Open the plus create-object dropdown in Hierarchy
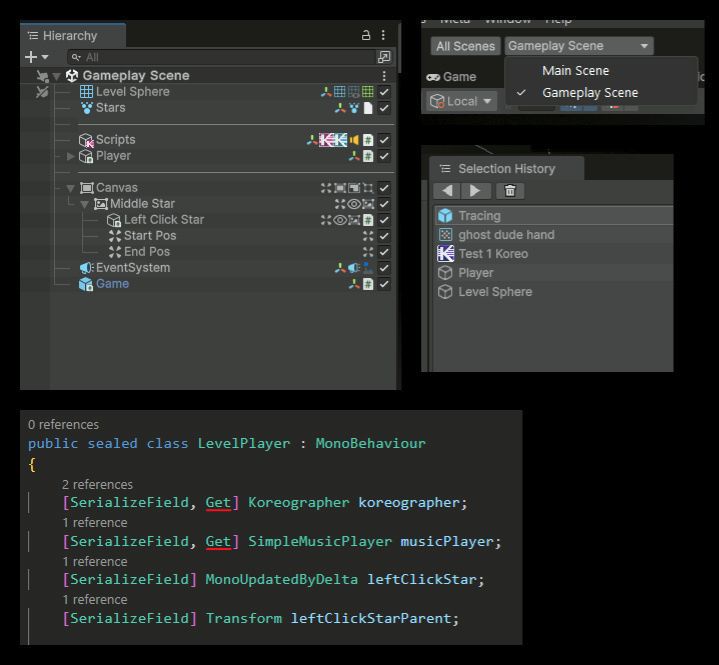The width and height of the screenshot is (719, 665). pos(37,57)
